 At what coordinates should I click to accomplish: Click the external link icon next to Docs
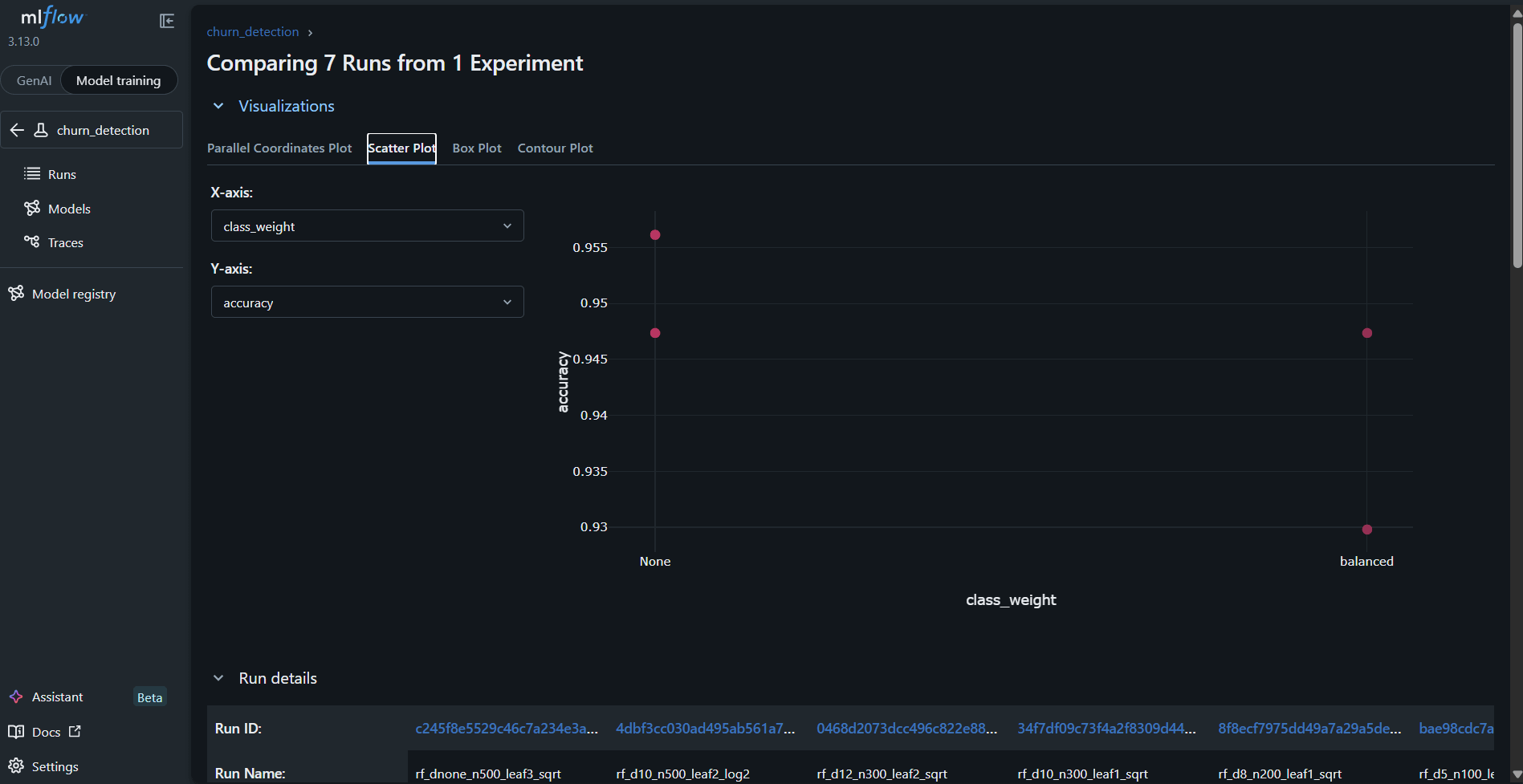click(75, 731)
